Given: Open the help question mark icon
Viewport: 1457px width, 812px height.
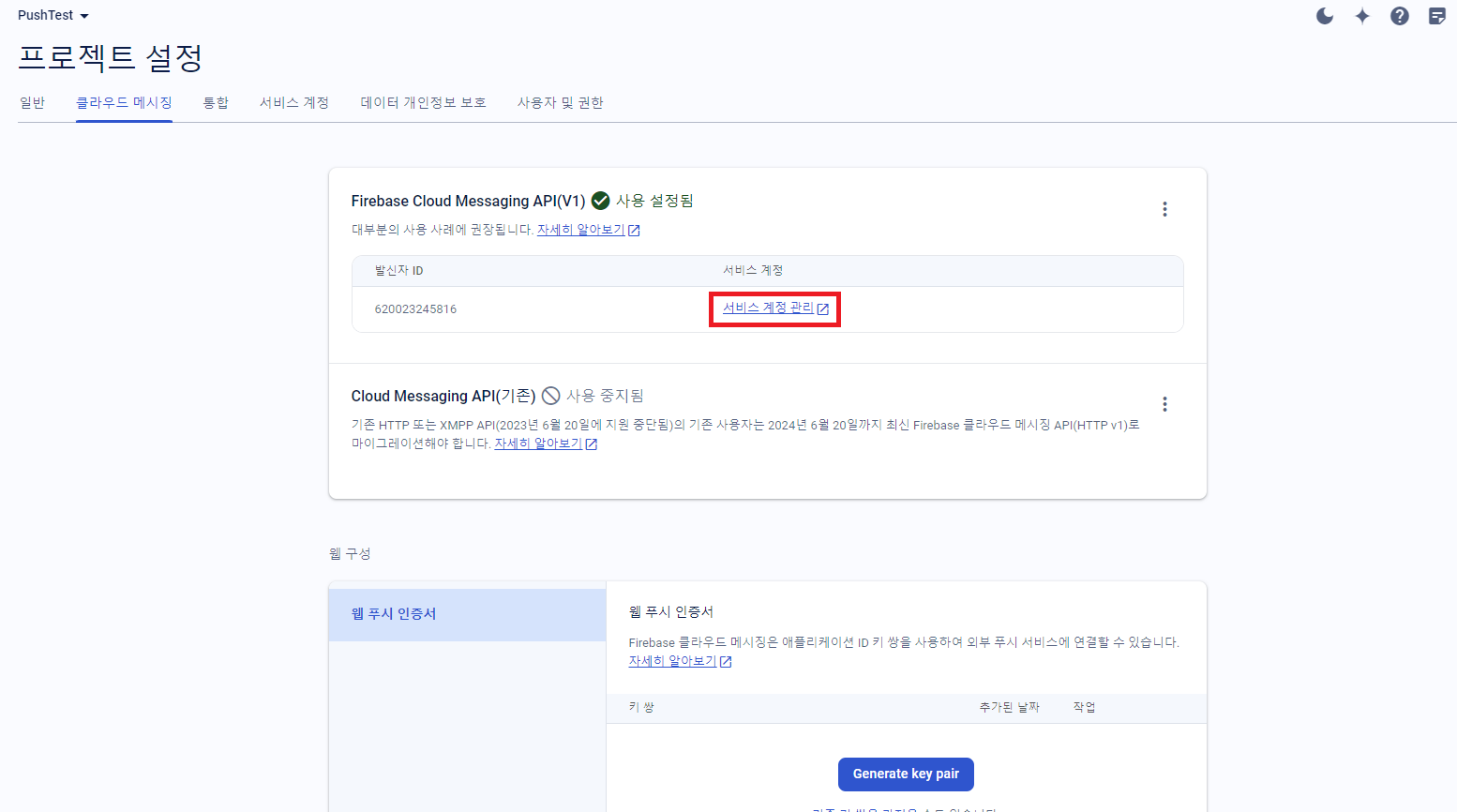Looking at the screenshot, I should coord(1400,16).
